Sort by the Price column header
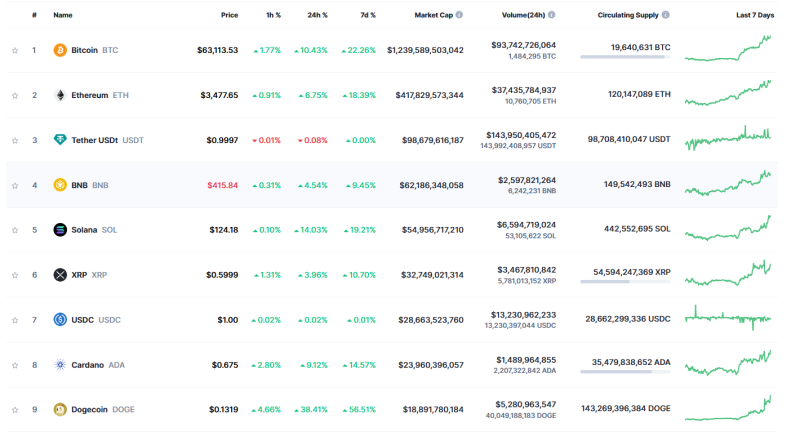The height and width of the screenshot is (432, 800). click(229, 15)
